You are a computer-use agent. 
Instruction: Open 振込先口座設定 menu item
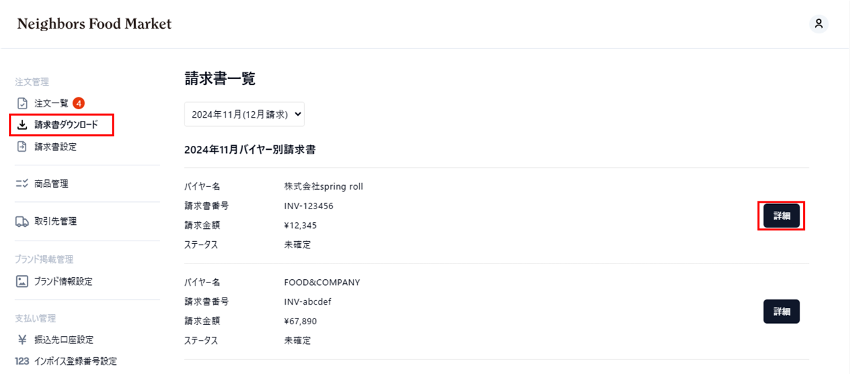(x=55, y=340)
